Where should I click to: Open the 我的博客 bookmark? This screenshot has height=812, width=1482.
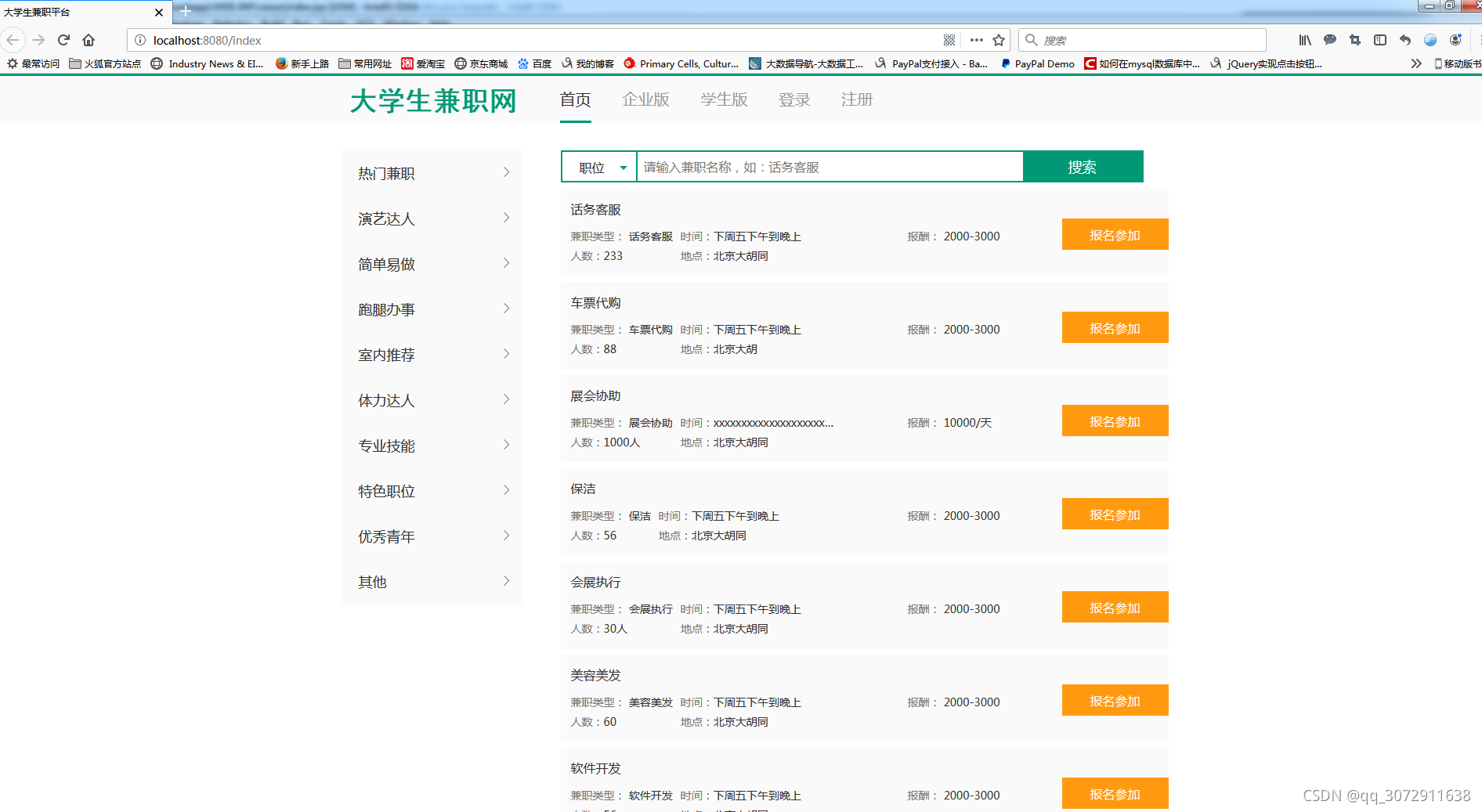[587, 63]
